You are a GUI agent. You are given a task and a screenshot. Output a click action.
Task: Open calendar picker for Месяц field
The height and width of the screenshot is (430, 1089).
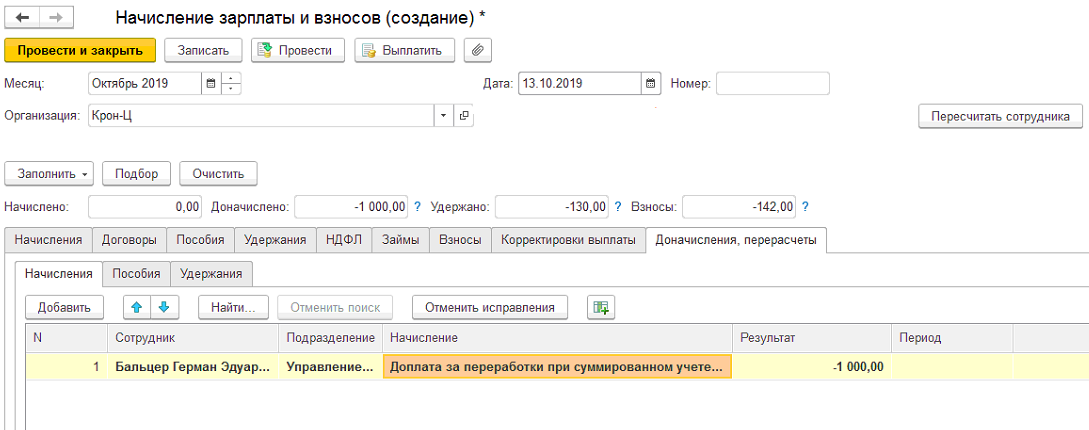tap(212, 83)
